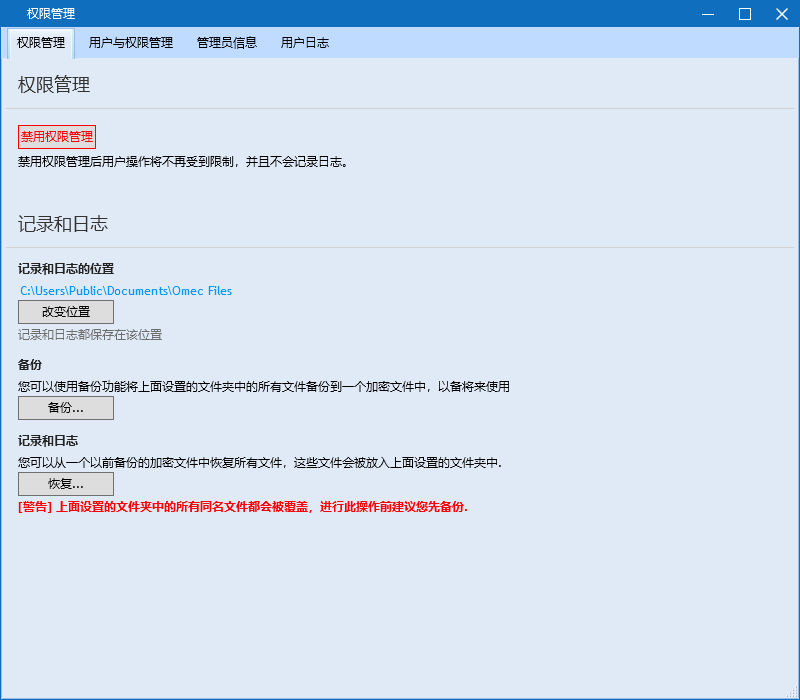Close the 权限管理 window
The height and width of the screenshot is (700, 800).
(x=781, y=14)
